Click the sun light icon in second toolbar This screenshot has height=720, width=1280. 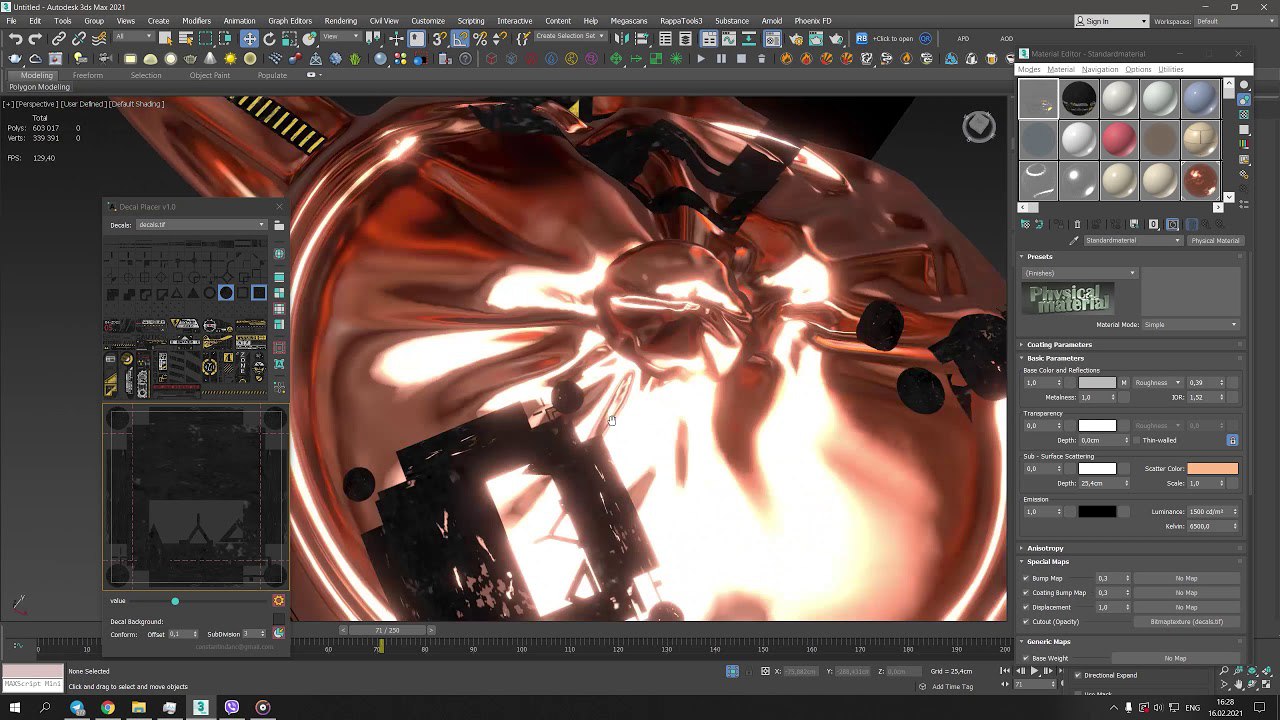coord(230,59)
